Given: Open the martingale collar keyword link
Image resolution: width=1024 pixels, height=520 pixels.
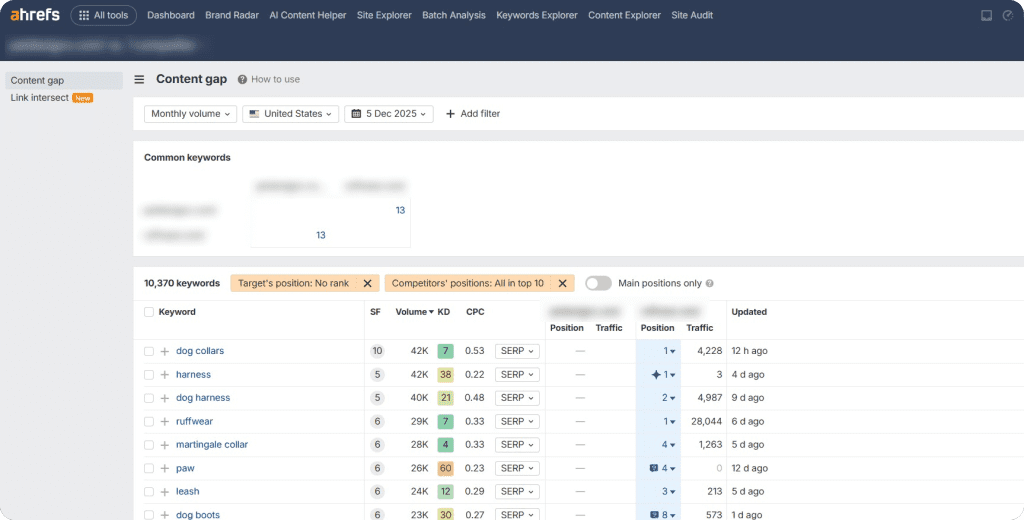Looking at the screenshot, I should click(212, 444).
